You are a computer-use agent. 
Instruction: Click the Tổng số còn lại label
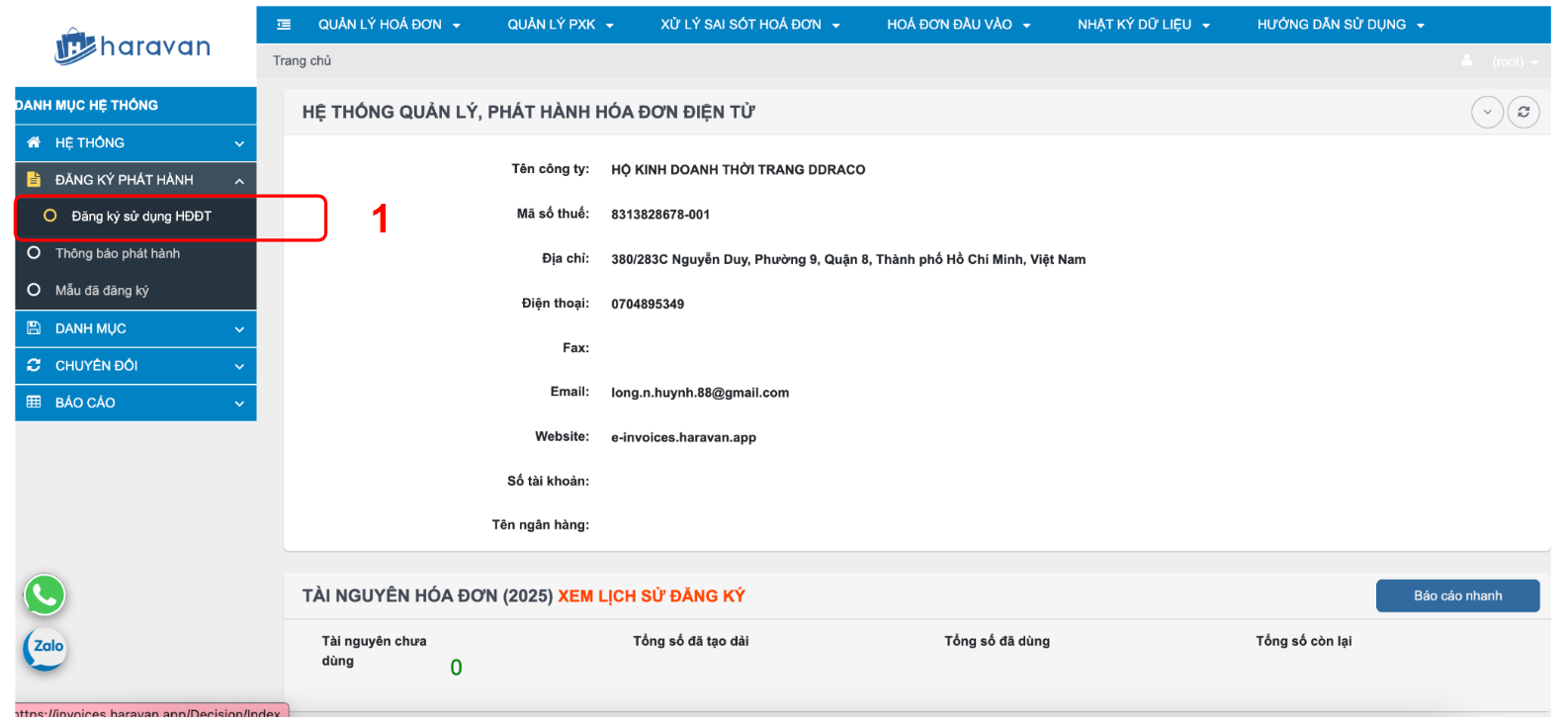coord(1303,641)
